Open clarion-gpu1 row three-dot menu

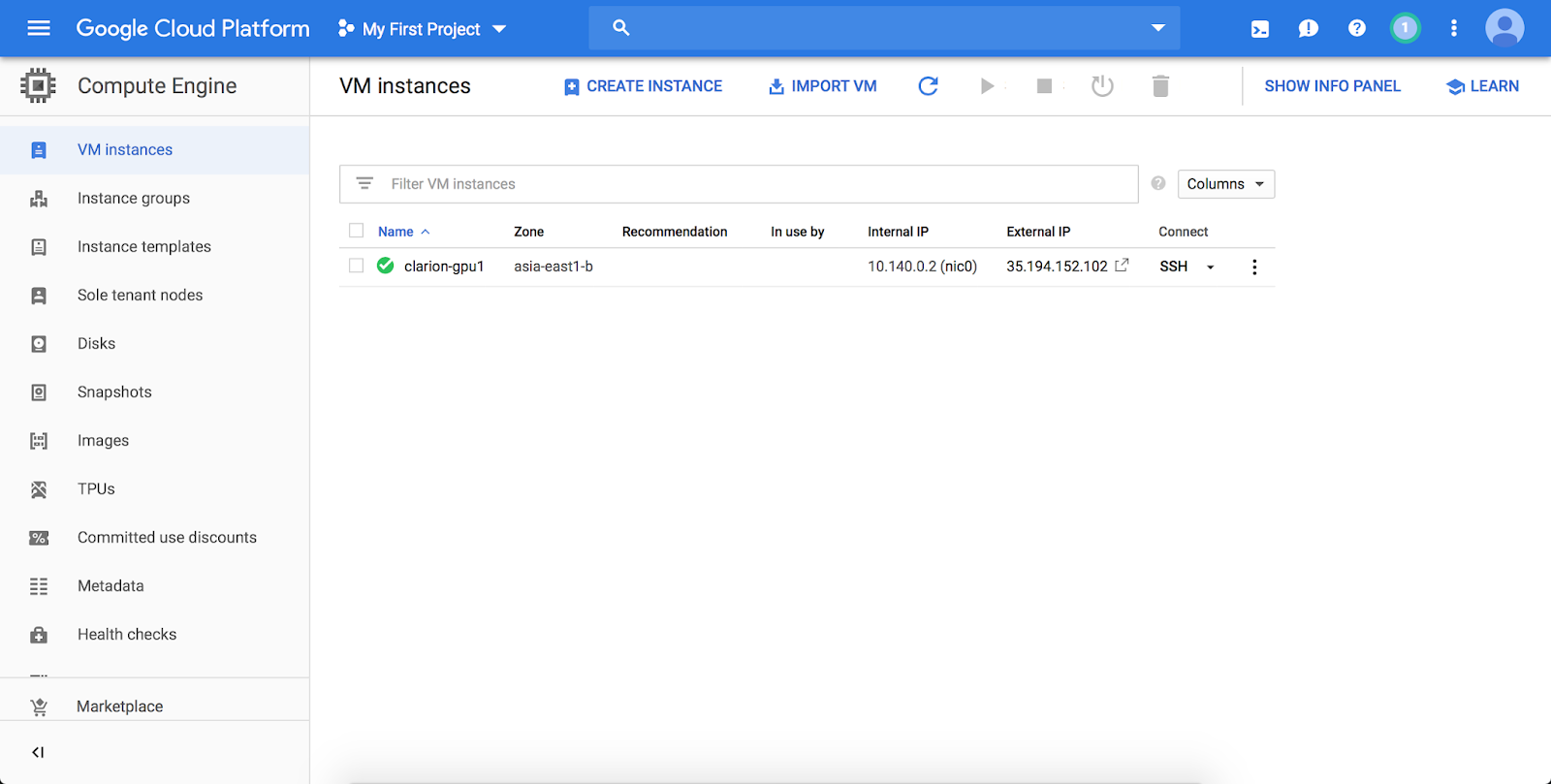tap(1254, 267)
